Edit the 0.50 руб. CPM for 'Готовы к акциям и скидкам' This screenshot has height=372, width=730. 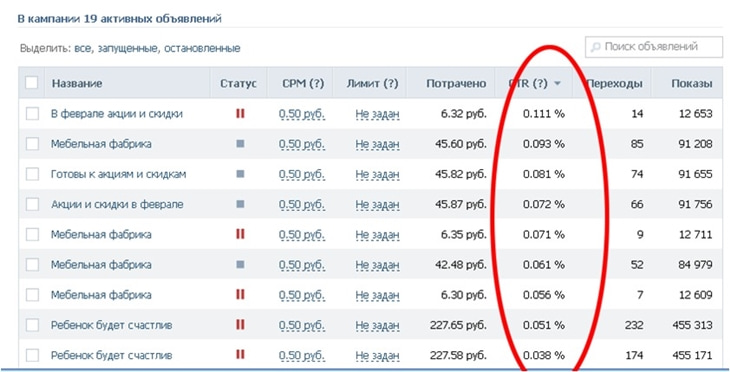(x=302, y=175)
